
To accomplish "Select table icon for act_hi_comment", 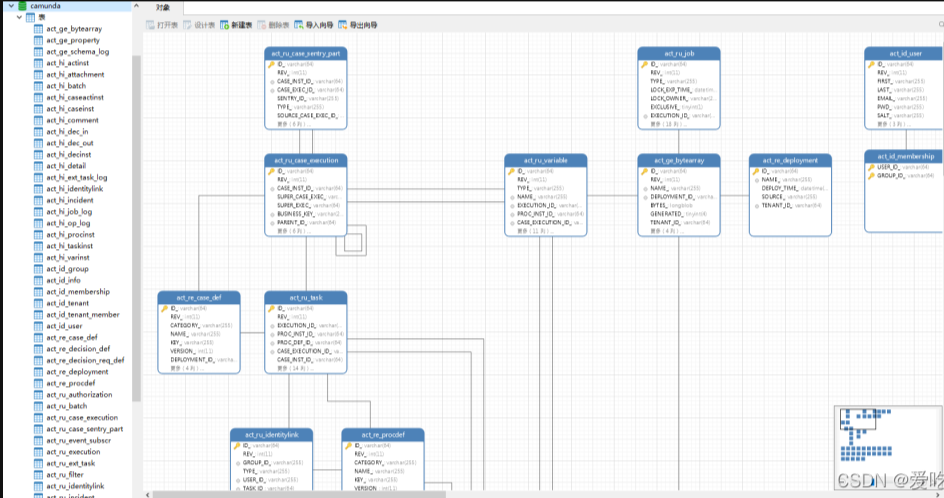I will point(39,120).
